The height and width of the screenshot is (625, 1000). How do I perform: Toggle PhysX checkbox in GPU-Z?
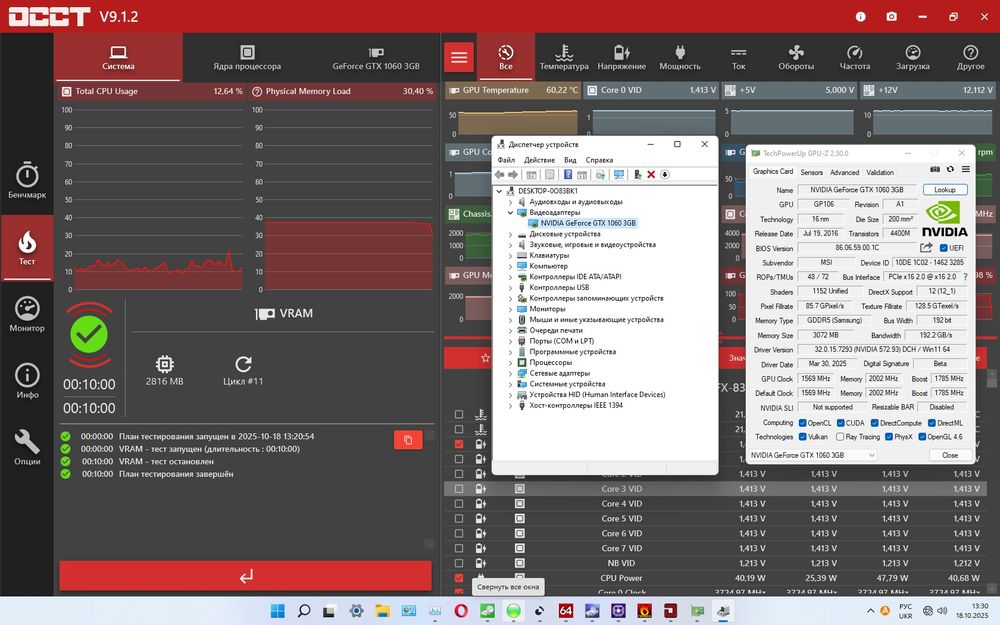(x=888, y=437)
